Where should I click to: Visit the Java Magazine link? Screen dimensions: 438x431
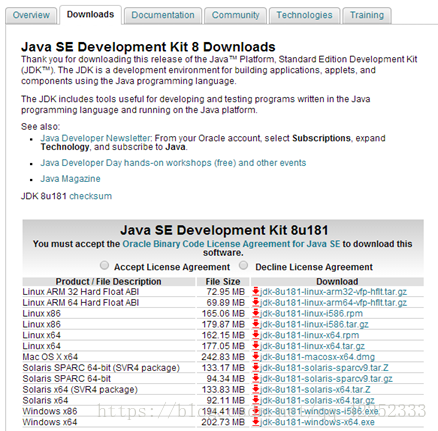click(70, 179)
